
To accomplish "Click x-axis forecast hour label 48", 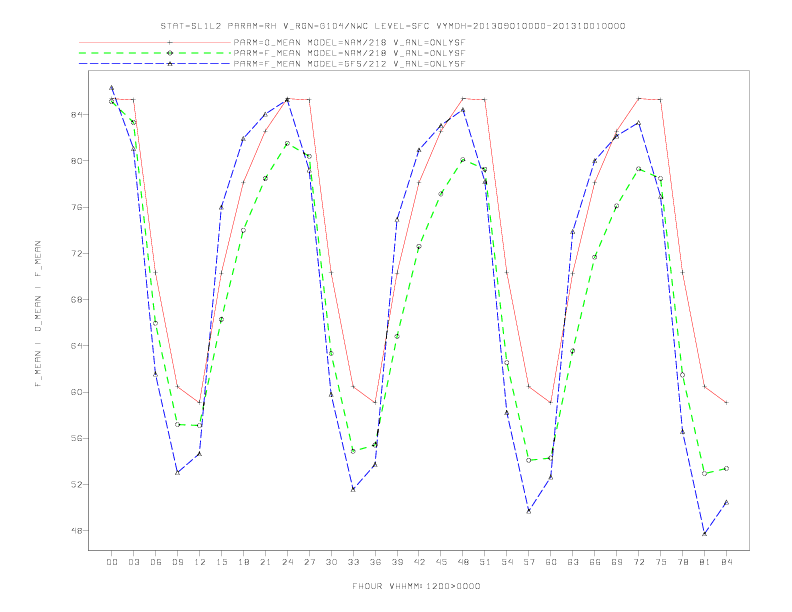I will click(x=463, y=562).
